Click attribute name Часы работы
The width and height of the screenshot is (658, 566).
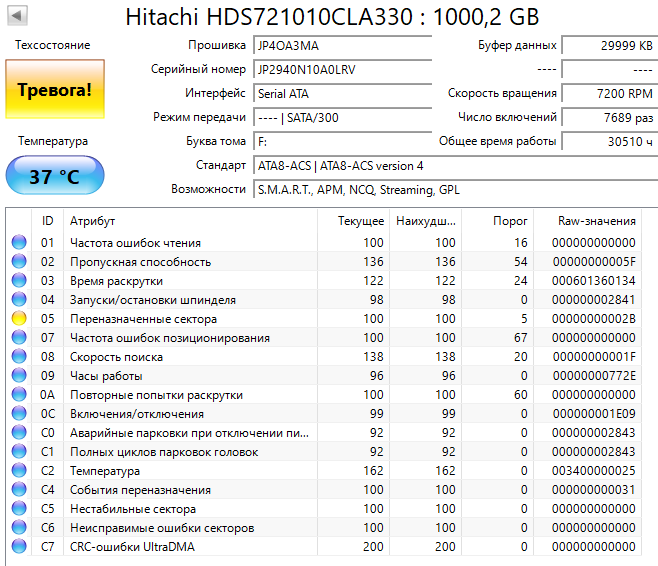pos(106,376)
